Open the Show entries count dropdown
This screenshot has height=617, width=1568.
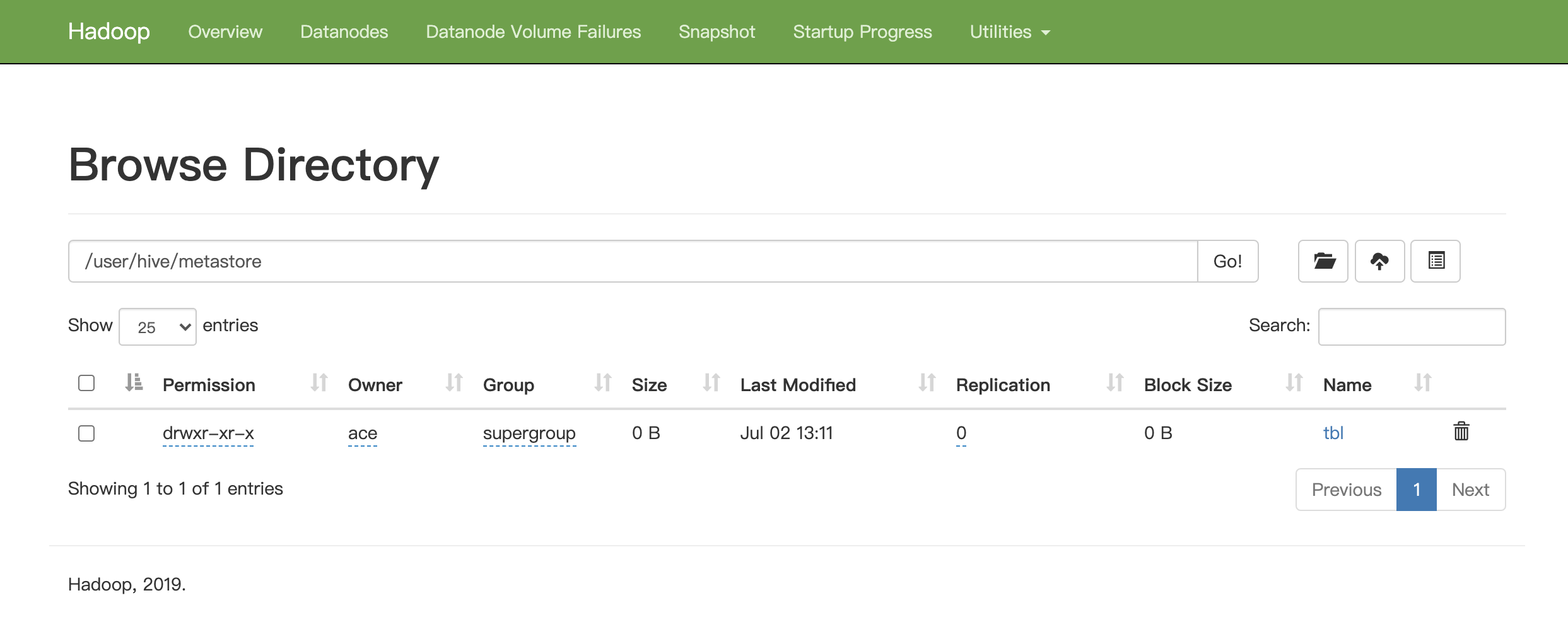coord(158,327)
